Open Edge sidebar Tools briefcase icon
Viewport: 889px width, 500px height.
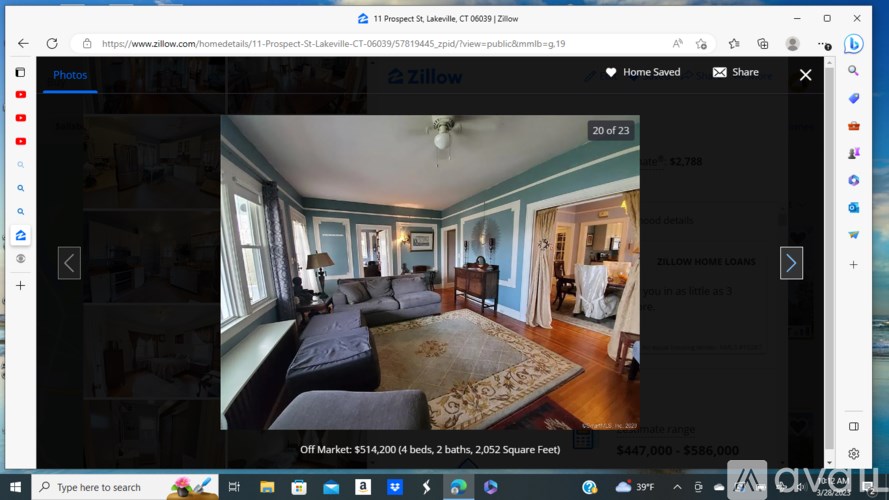click(853, 126)
